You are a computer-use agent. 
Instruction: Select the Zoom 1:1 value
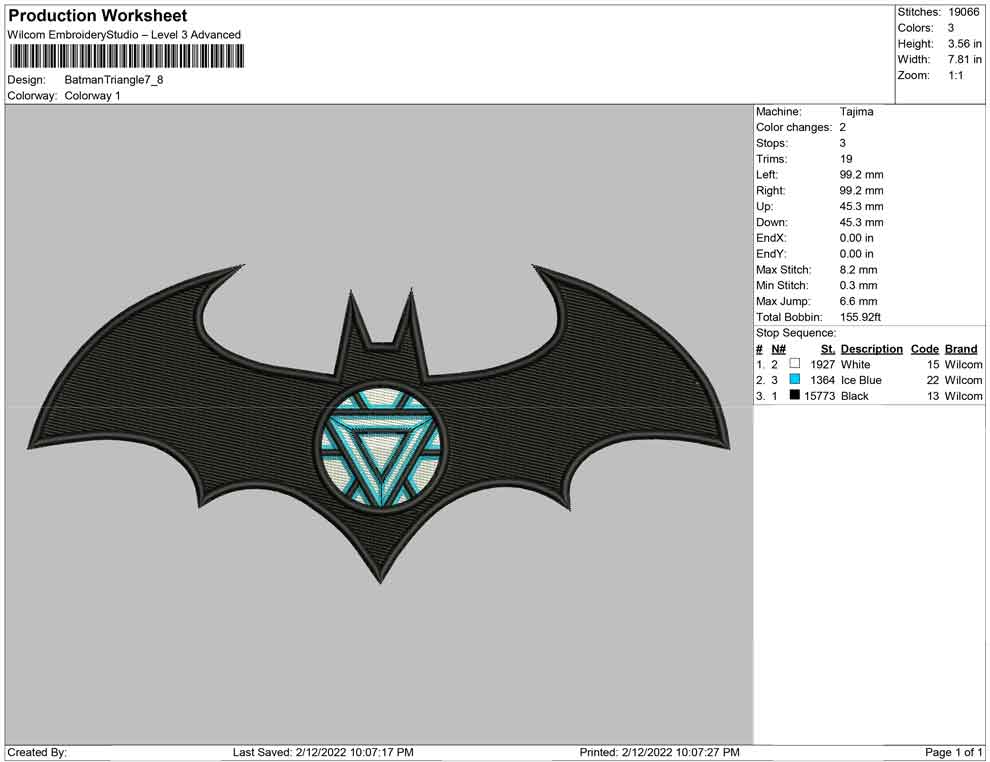(955, 76)
